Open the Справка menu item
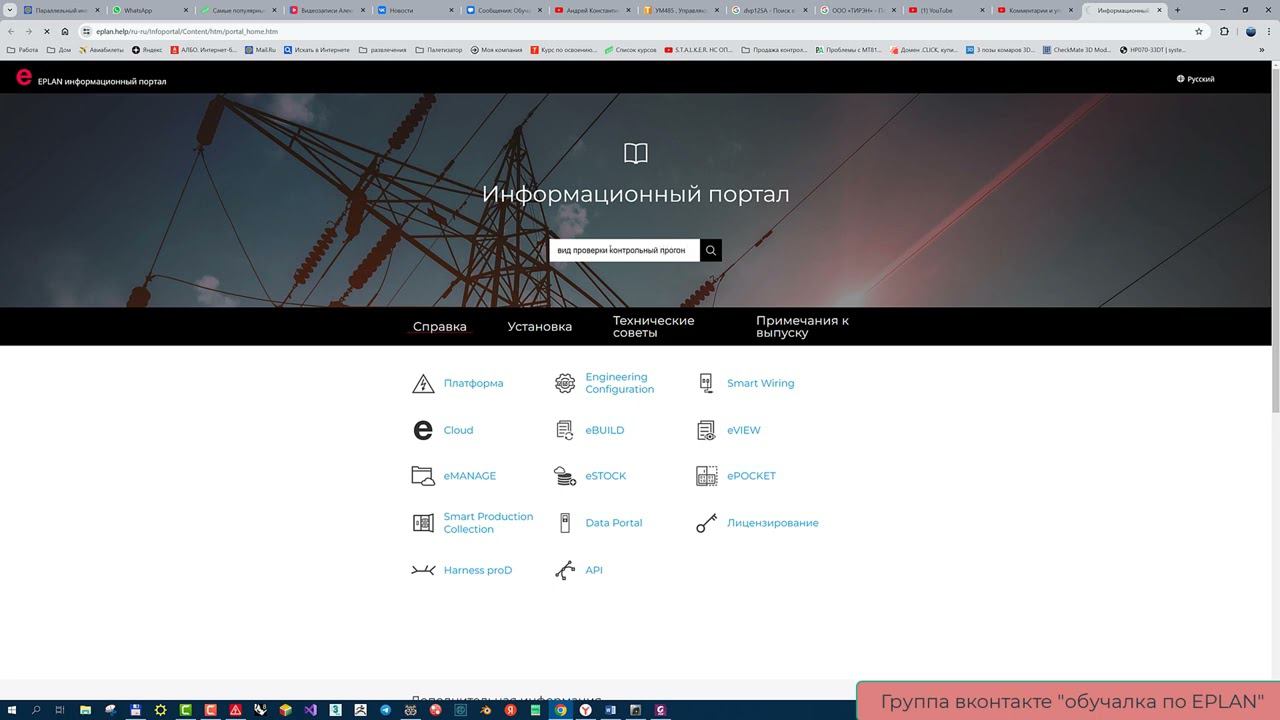This screenshot has height=720, width=1280. (x=440, y=327)
